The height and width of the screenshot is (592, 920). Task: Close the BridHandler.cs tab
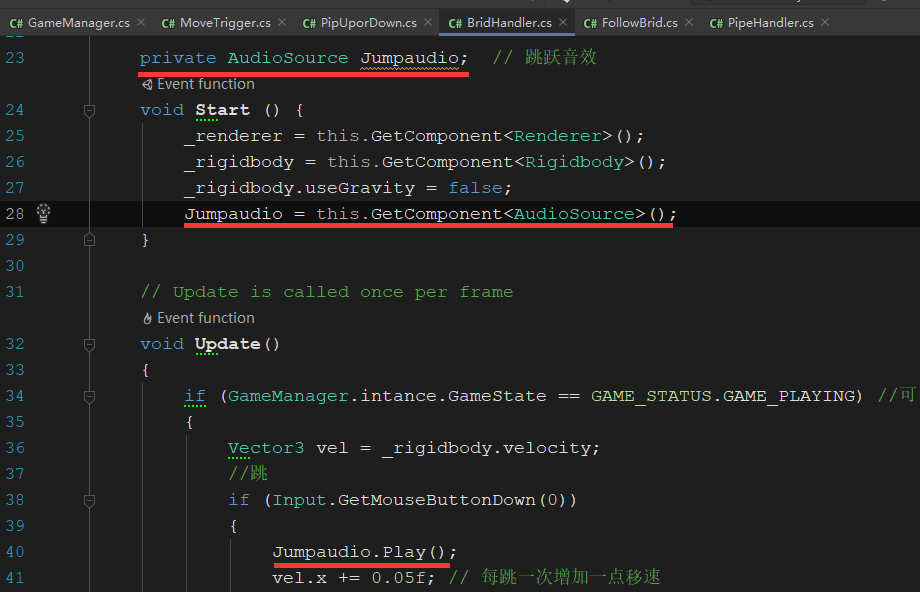pyautogui.click(x=563, y=22)
